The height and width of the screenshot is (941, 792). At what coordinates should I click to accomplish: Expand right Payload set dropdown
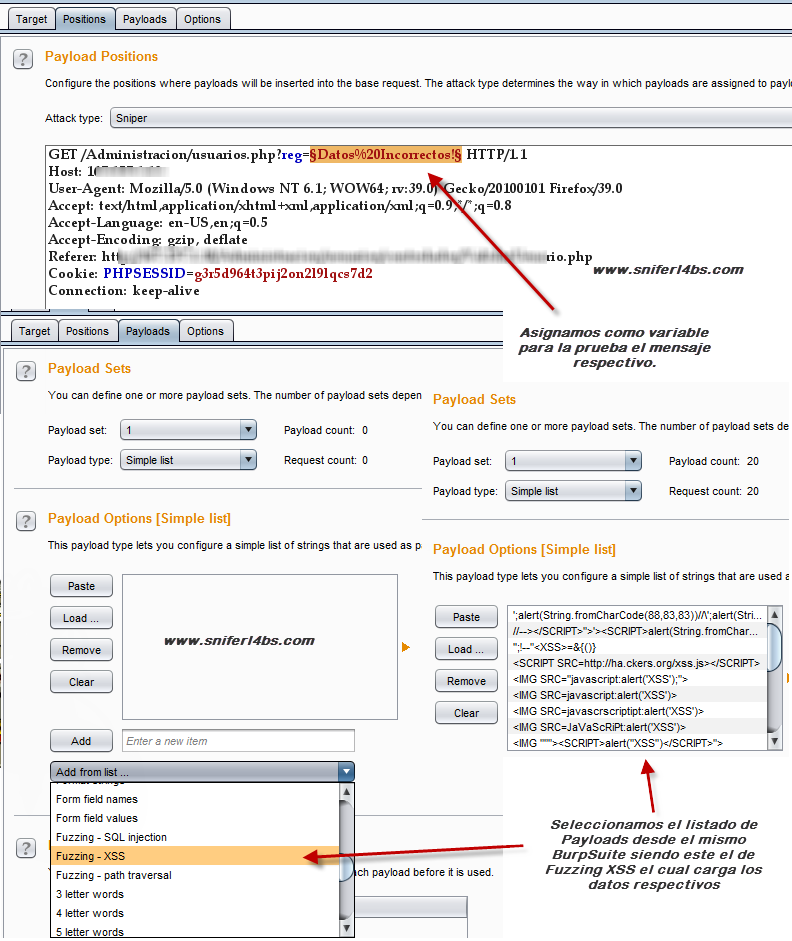pos(573,461)
